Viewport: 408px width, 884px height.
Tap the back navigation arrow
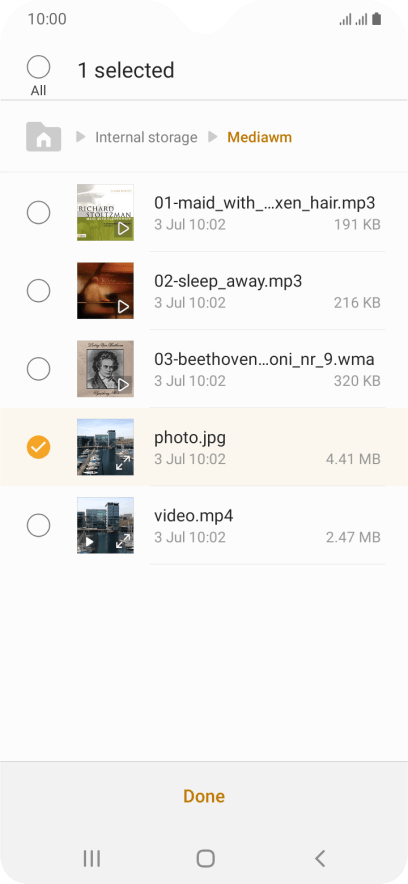320,859
